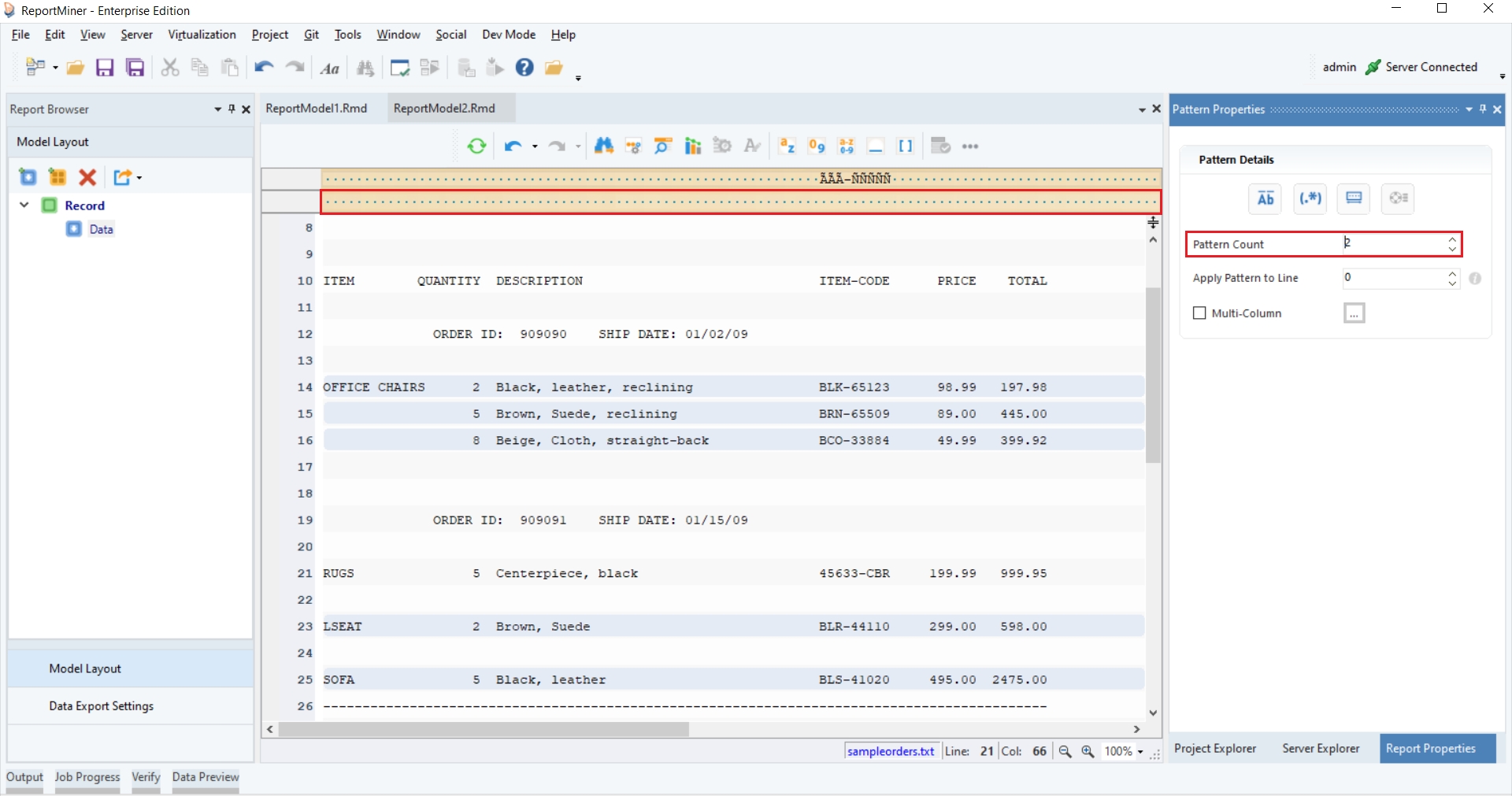Viewport: 1512px width, 796px height.
Task: Increase Pattern Count using the up arrow
Action: tap(1452, 239)
